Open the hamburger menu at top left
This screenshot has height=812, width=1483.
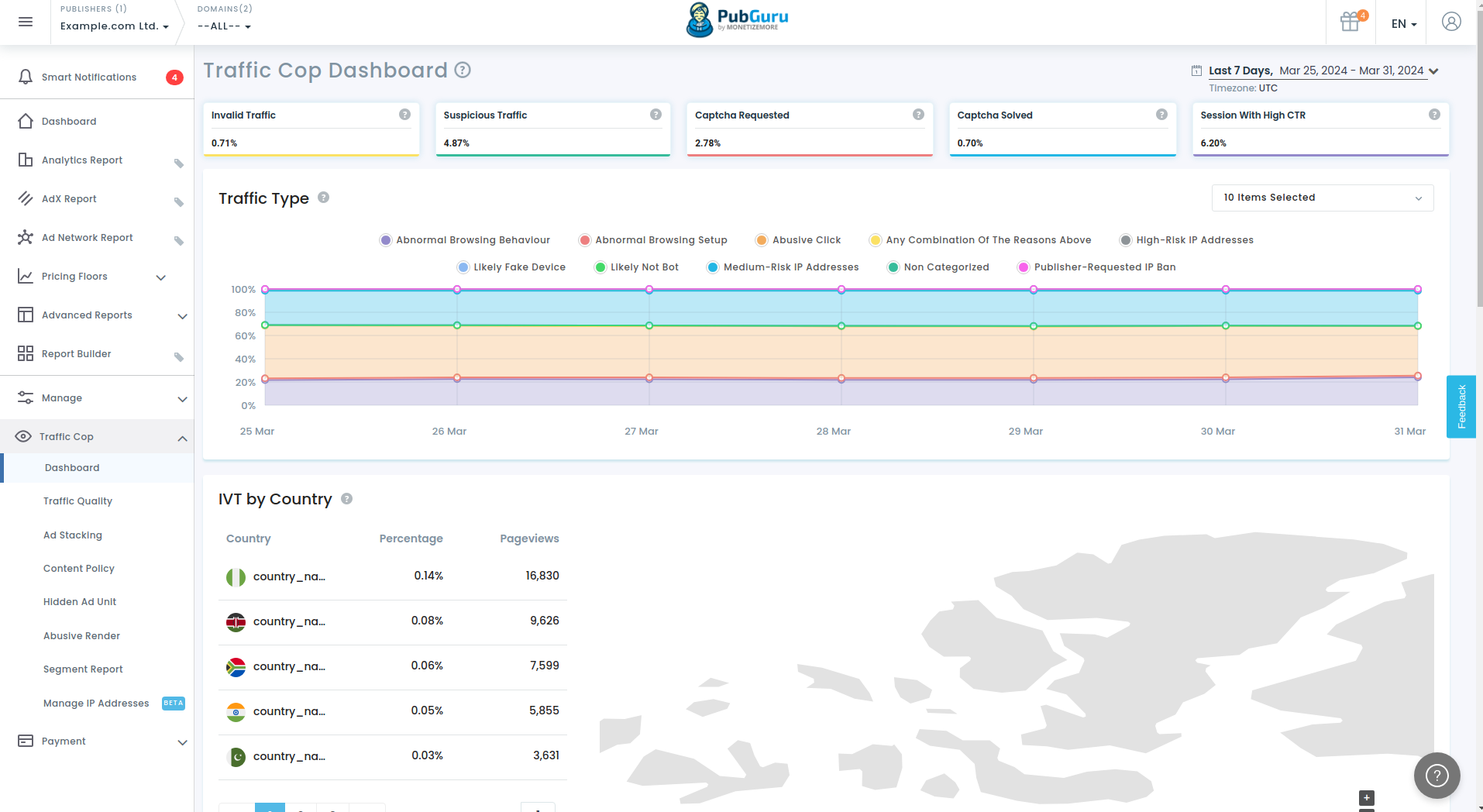click(x=25, y=21)
